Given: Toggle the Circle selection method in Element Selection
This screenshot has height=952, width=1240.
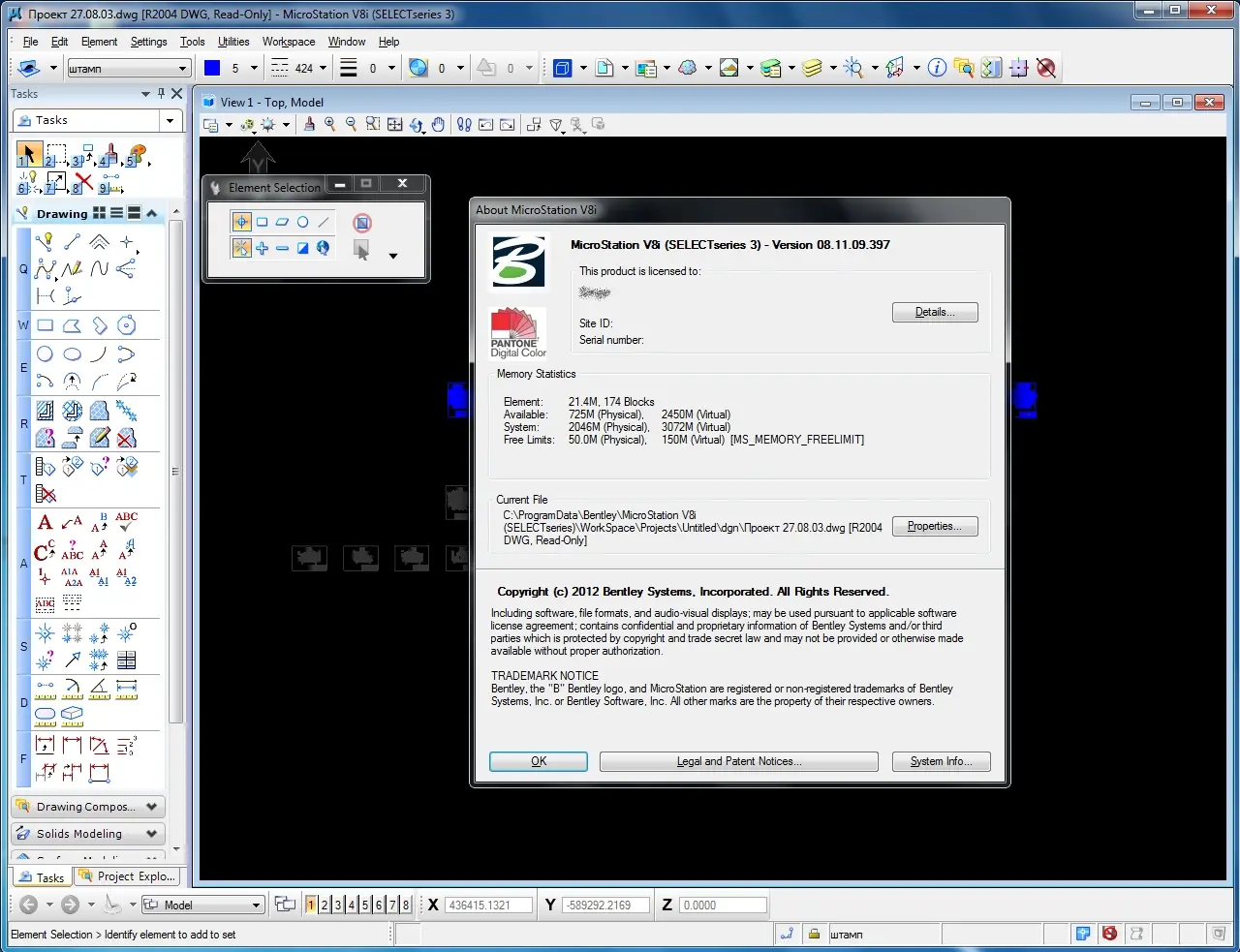Looking at the screenshot, I should (302, 222).
